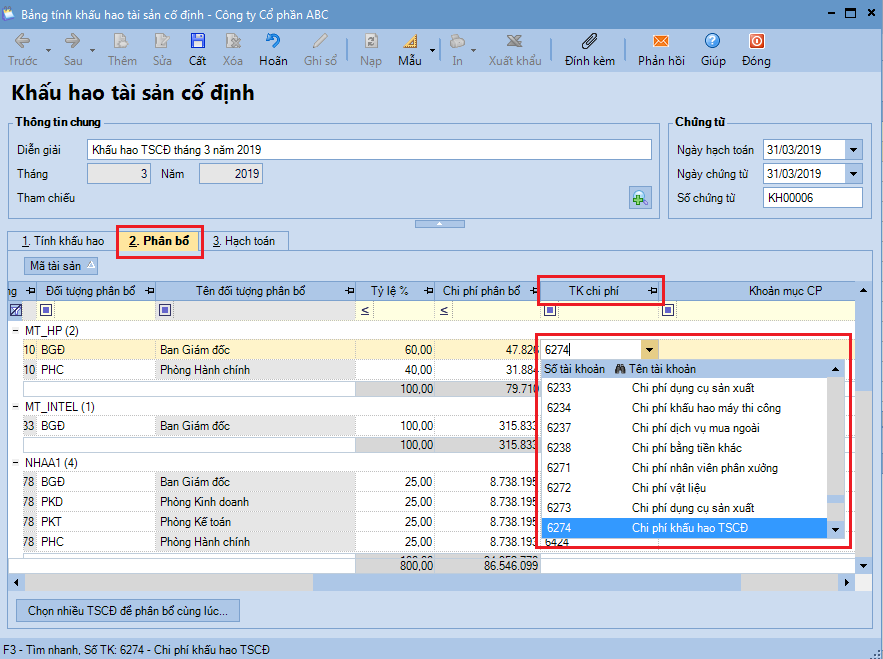Image resolution: width=883 pixels, height=659 pixels.
Task: Click the Diễn giải description field
Action: [x=369, y=150]
